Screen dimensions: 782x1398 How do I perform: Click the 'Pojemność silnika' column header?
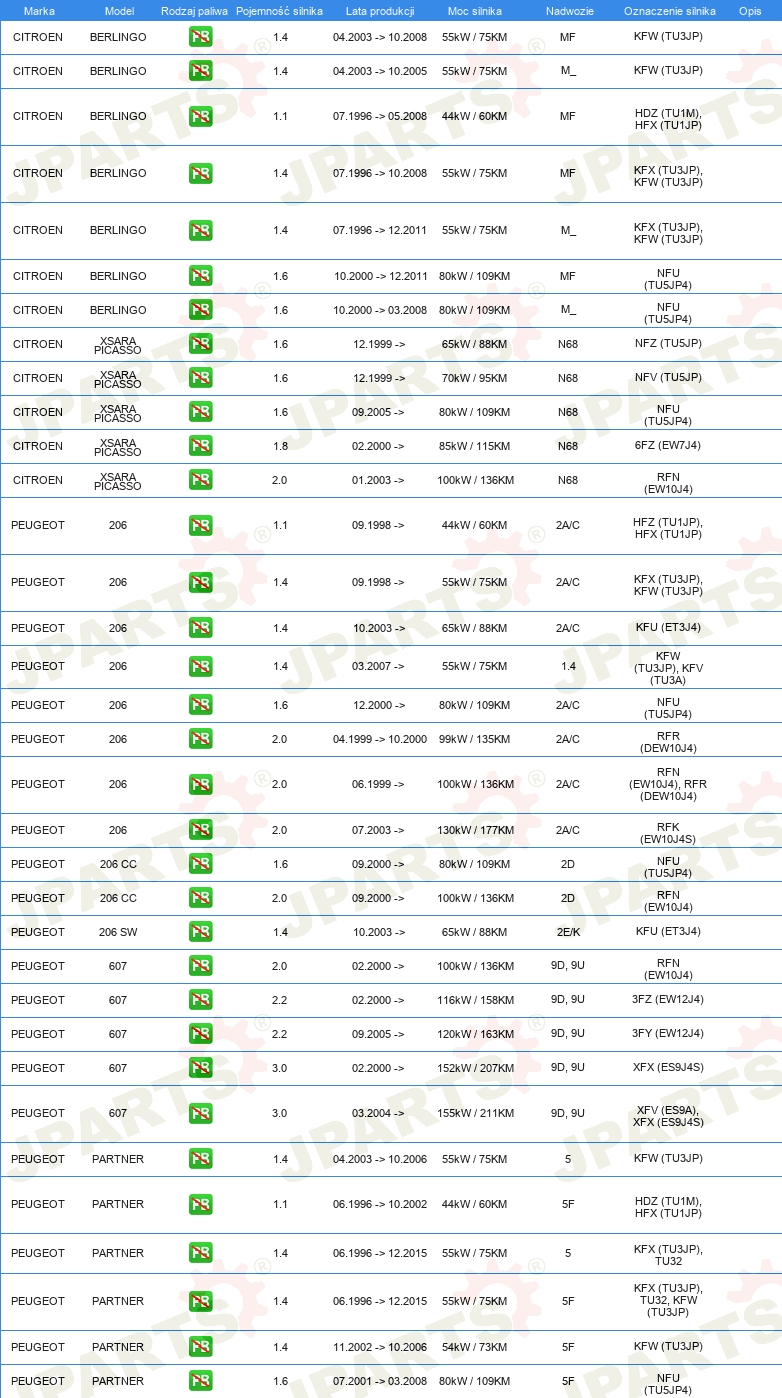pyautogui.click(x=279, y=10)
